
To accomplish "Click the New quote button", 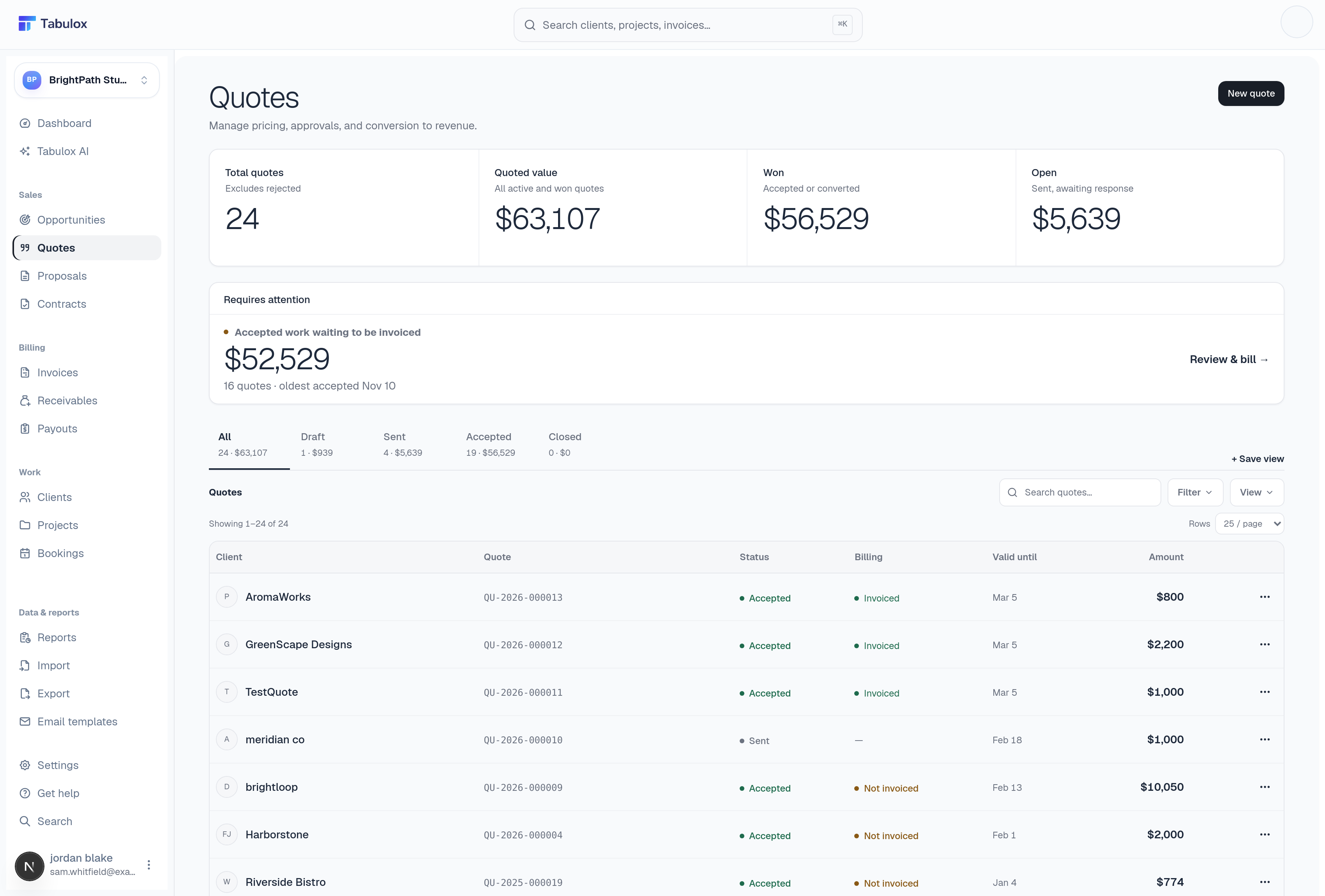I will tap(1251, 93).
